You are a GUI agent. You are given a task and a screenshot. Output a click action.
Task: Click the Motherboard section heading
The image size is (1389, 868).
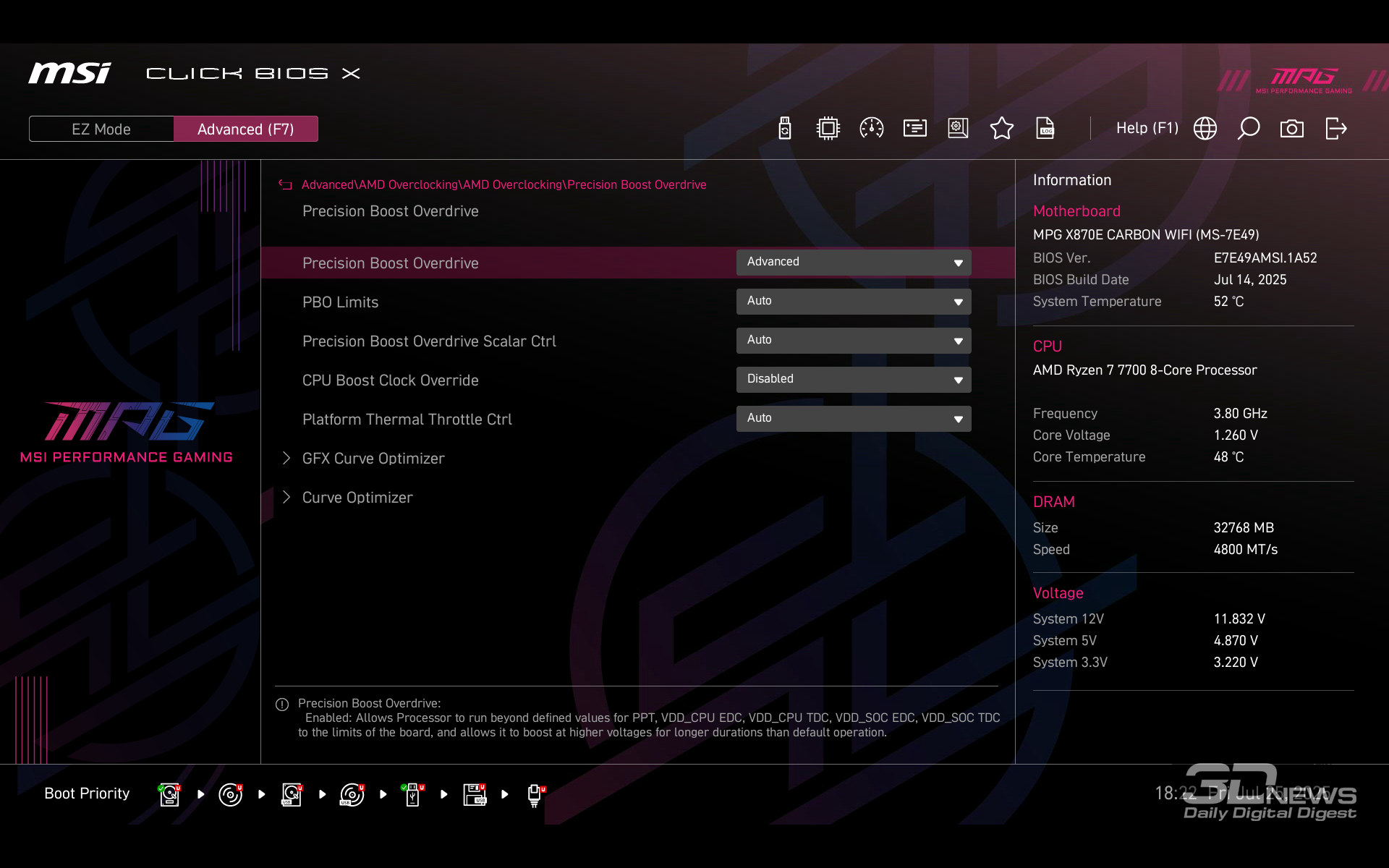click(1076, 211)
